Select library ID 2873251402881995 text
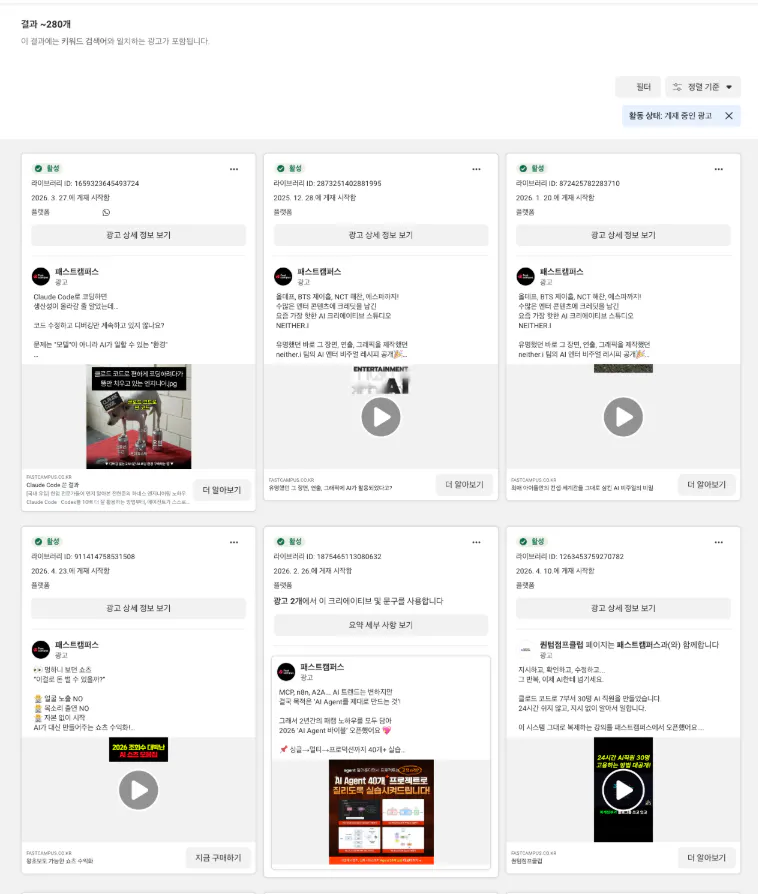This screenshot has width=758, height=894. tap(327, 184)
